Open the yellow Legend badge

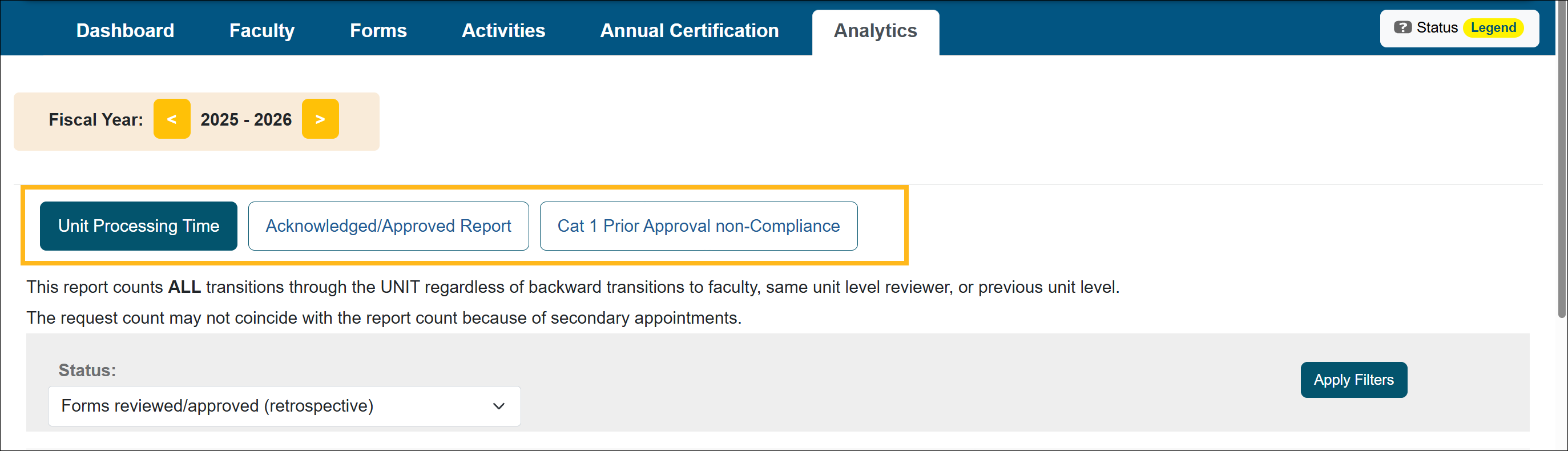pyautogui.click(x=1493, y=27)
